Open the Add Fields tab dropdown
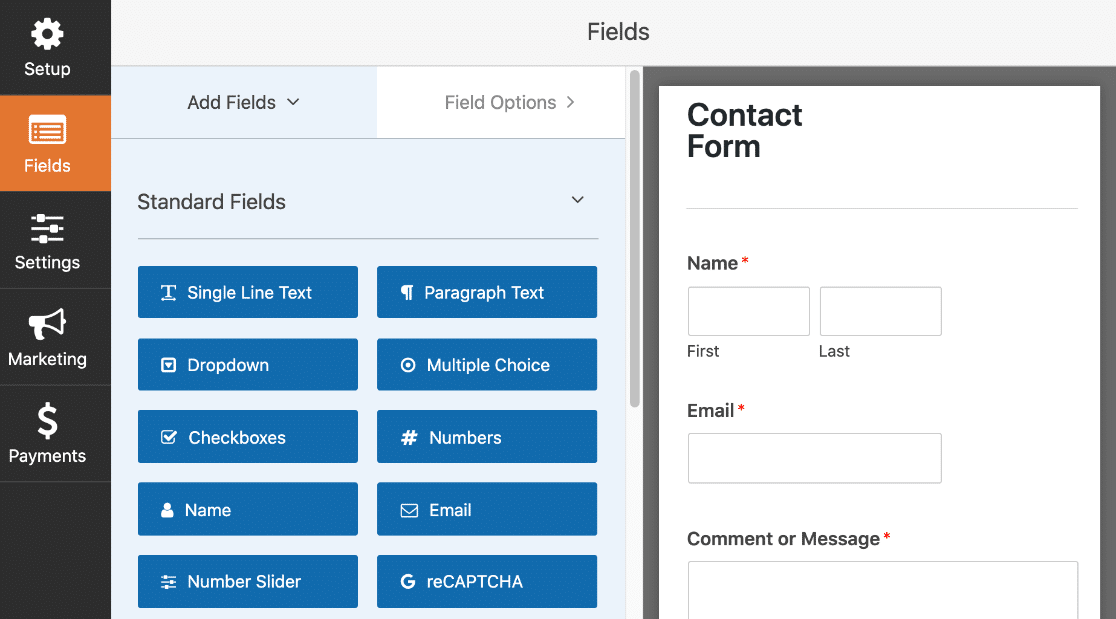Viewport: 1116px width, 619px height. click(x=243, y=102)
